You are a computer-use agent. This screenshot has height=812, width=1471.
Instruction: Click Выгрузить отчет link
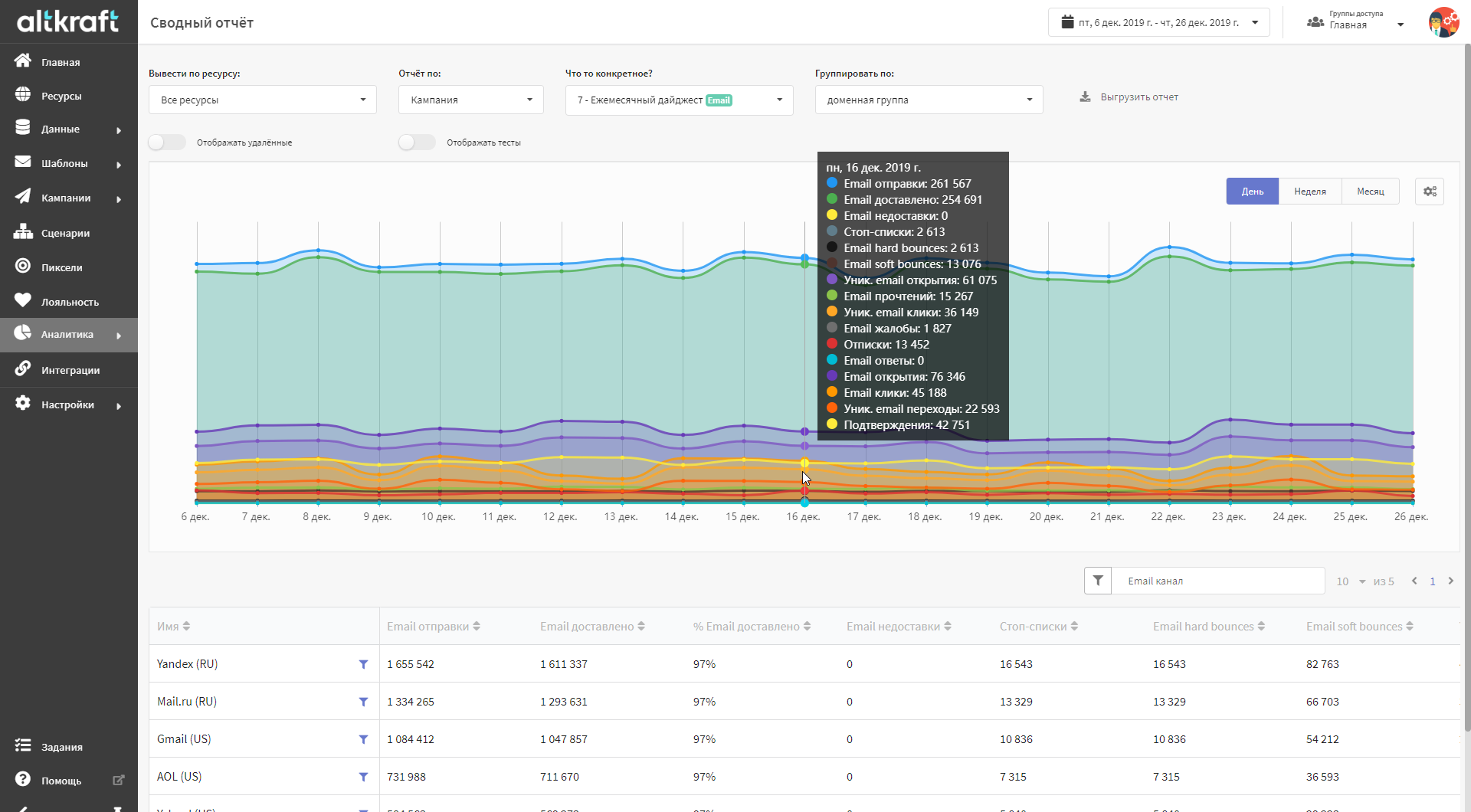pyautogui.click(x=1139, y=97)
